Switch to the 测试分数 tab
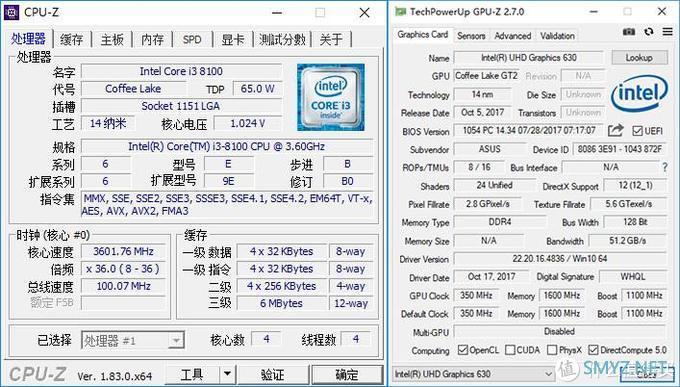The width and height of the screenshot is (680, 387). 282,39
